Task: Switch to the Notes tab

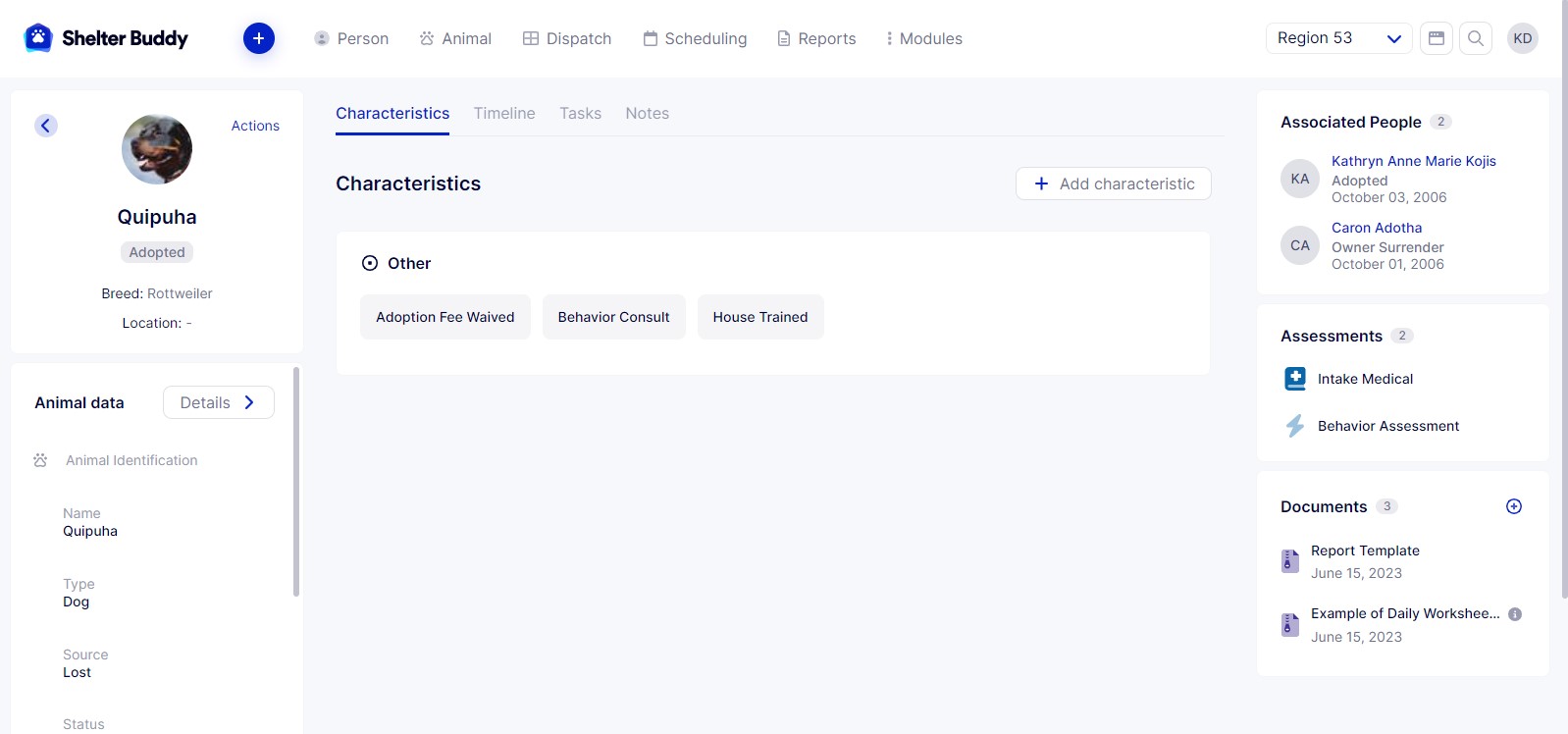Action: coord(648,114)
